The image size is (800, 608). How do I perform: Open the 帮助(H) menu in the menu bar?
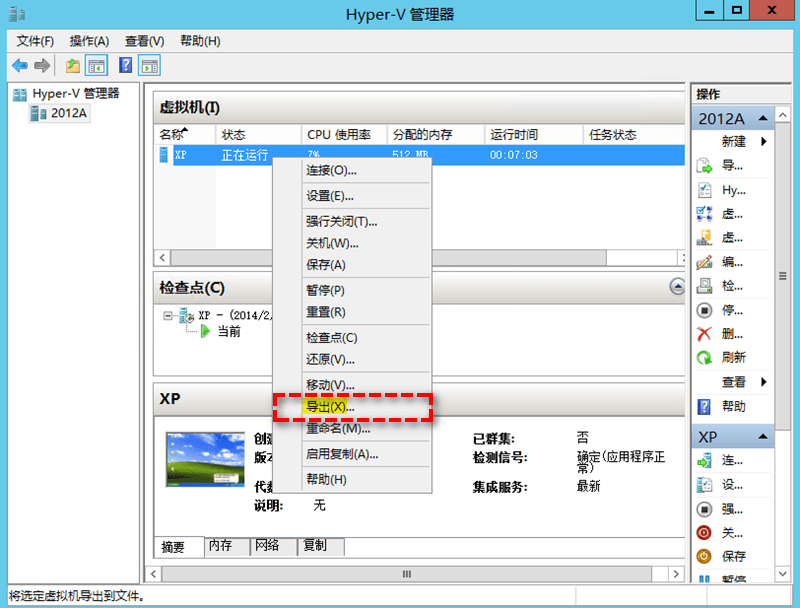(x=200, y=41)
